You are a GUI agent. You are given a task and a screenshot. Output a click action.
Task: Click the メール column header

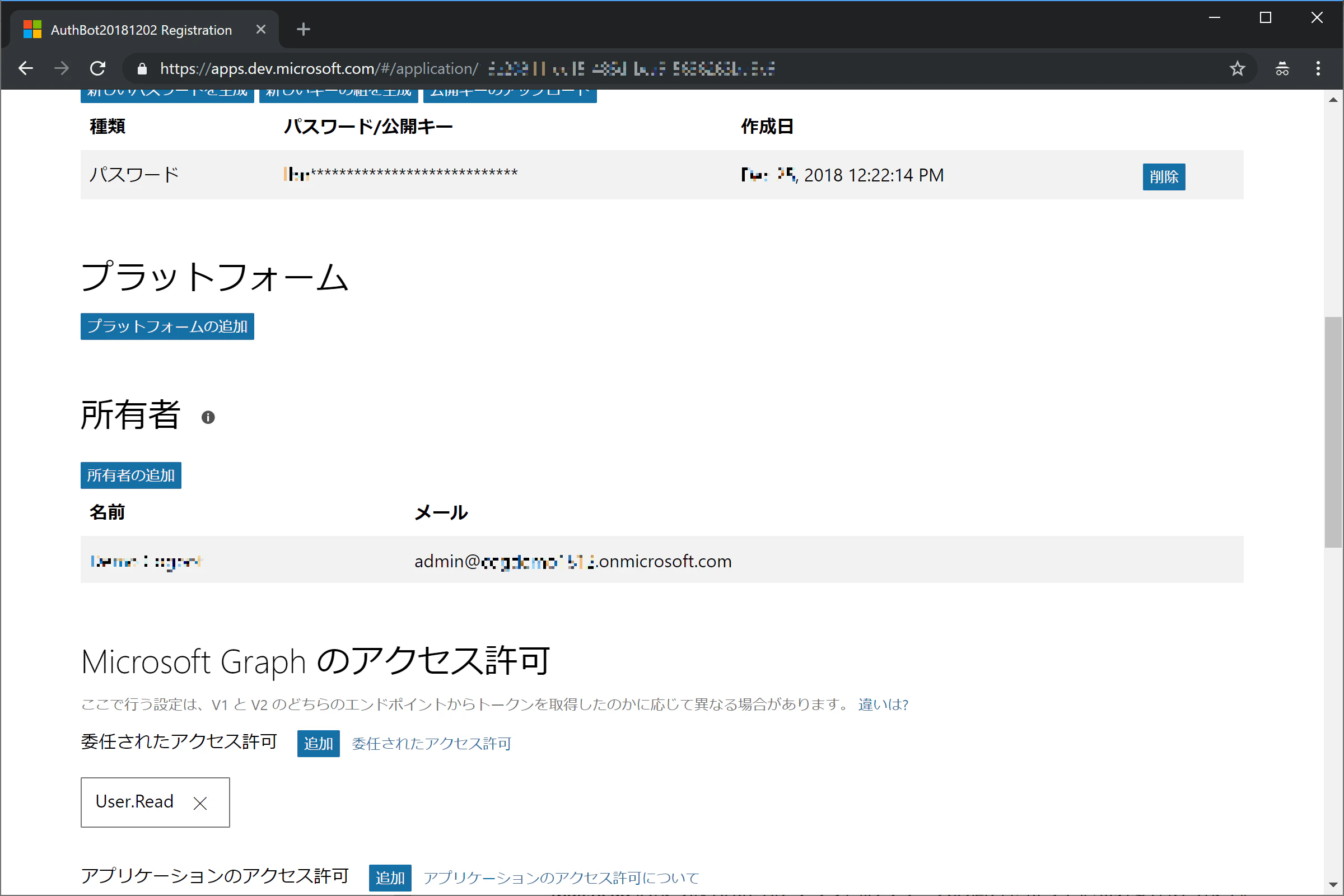point(441,512)
